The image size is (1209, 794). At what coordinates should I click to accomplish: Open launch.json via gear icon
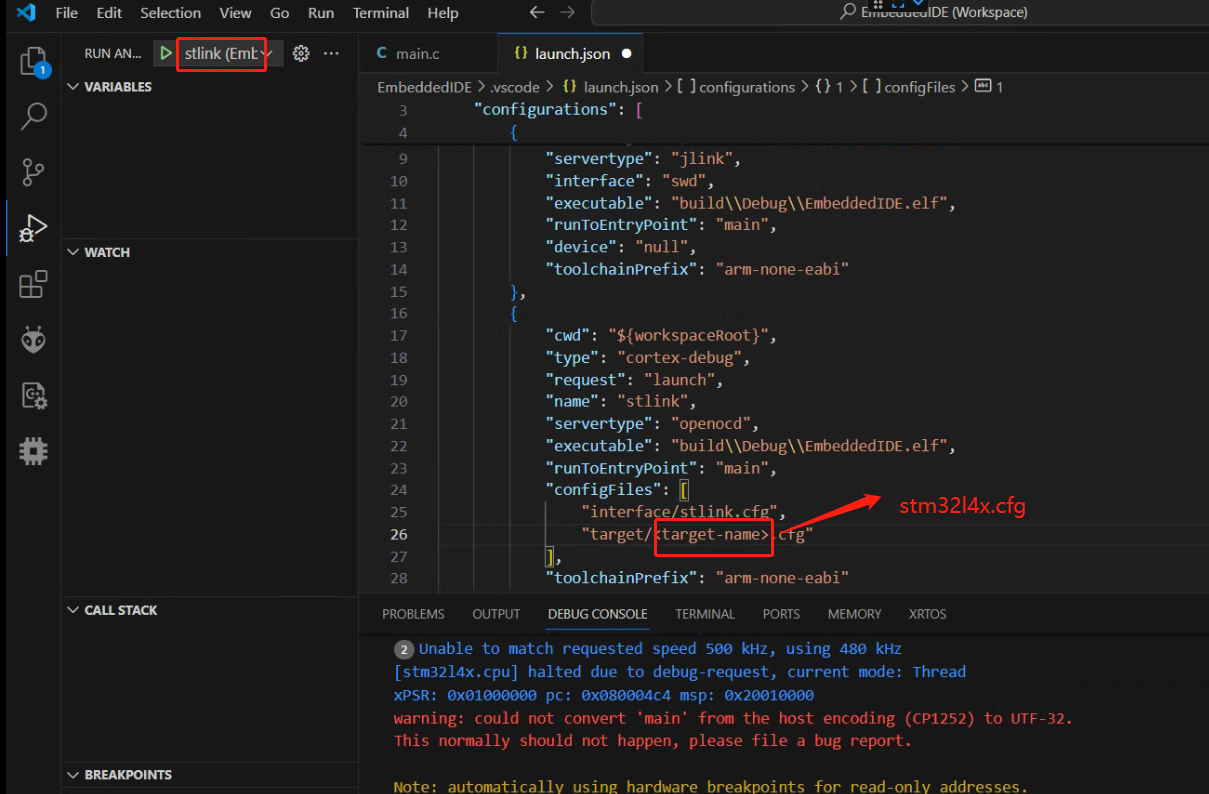(x=301, y=53)
